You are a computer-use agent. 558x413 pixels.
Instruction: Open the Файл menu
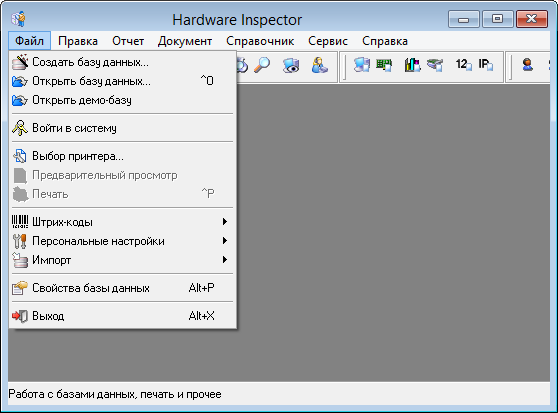click(30, 41)
